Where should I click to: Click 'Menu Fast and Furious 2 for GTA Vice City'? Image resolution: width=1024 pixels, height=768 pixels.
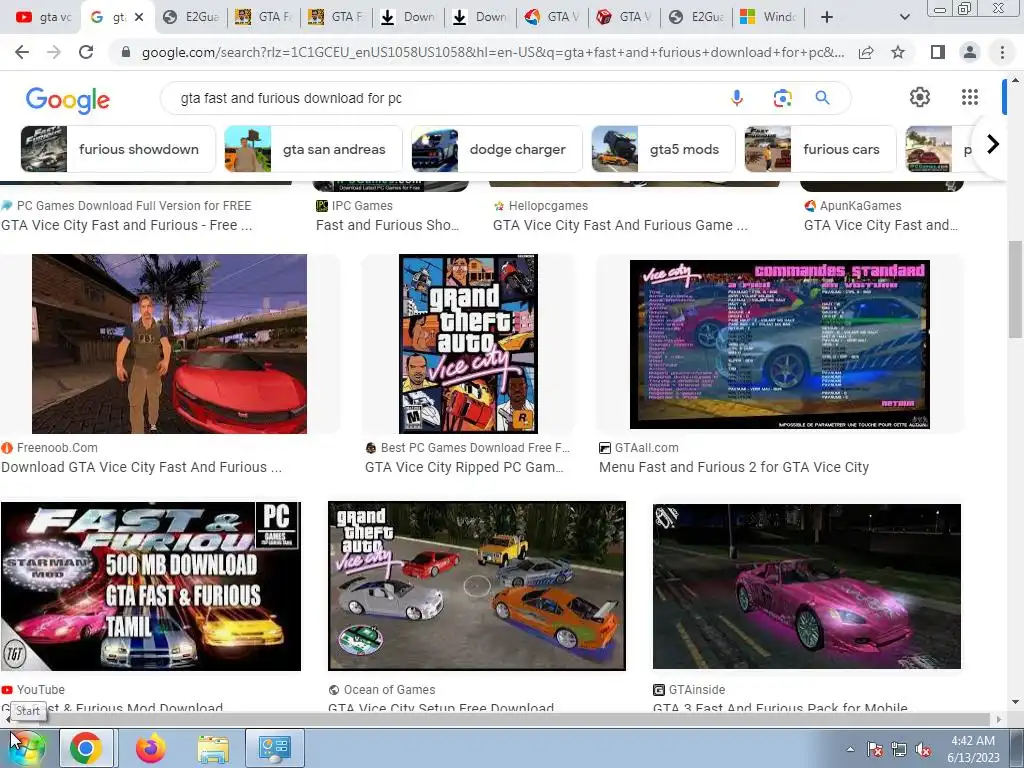pos(734,468)
